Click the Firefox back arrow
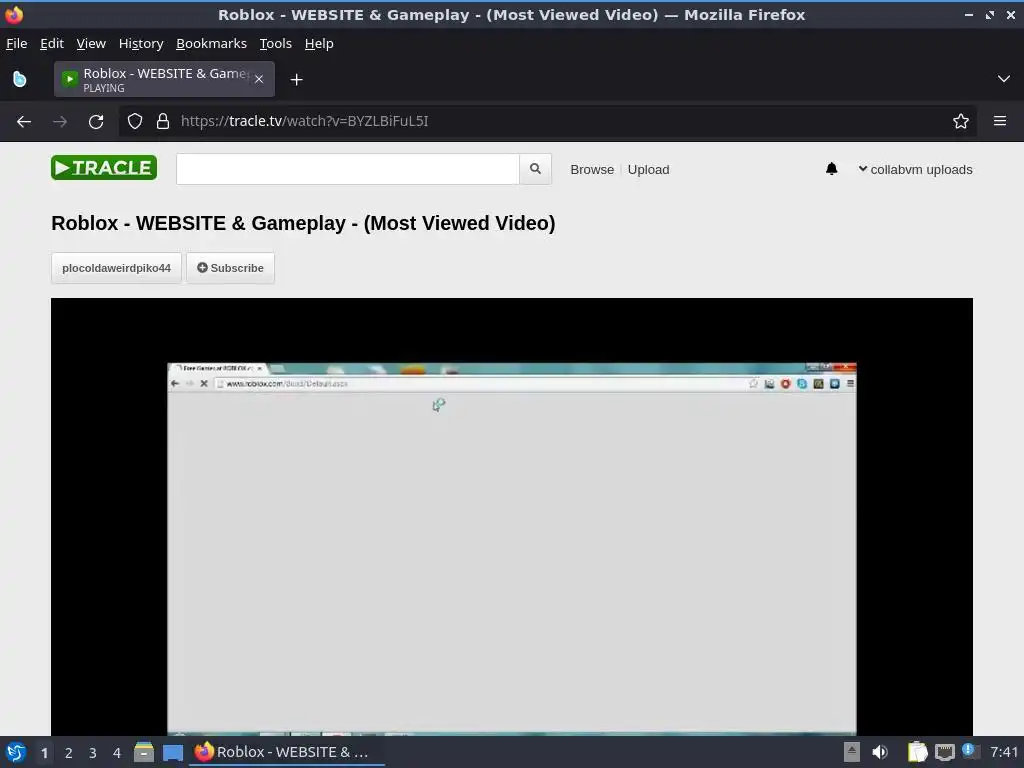Viewport: 1024px width, 768px height. (x=24, y=121)
